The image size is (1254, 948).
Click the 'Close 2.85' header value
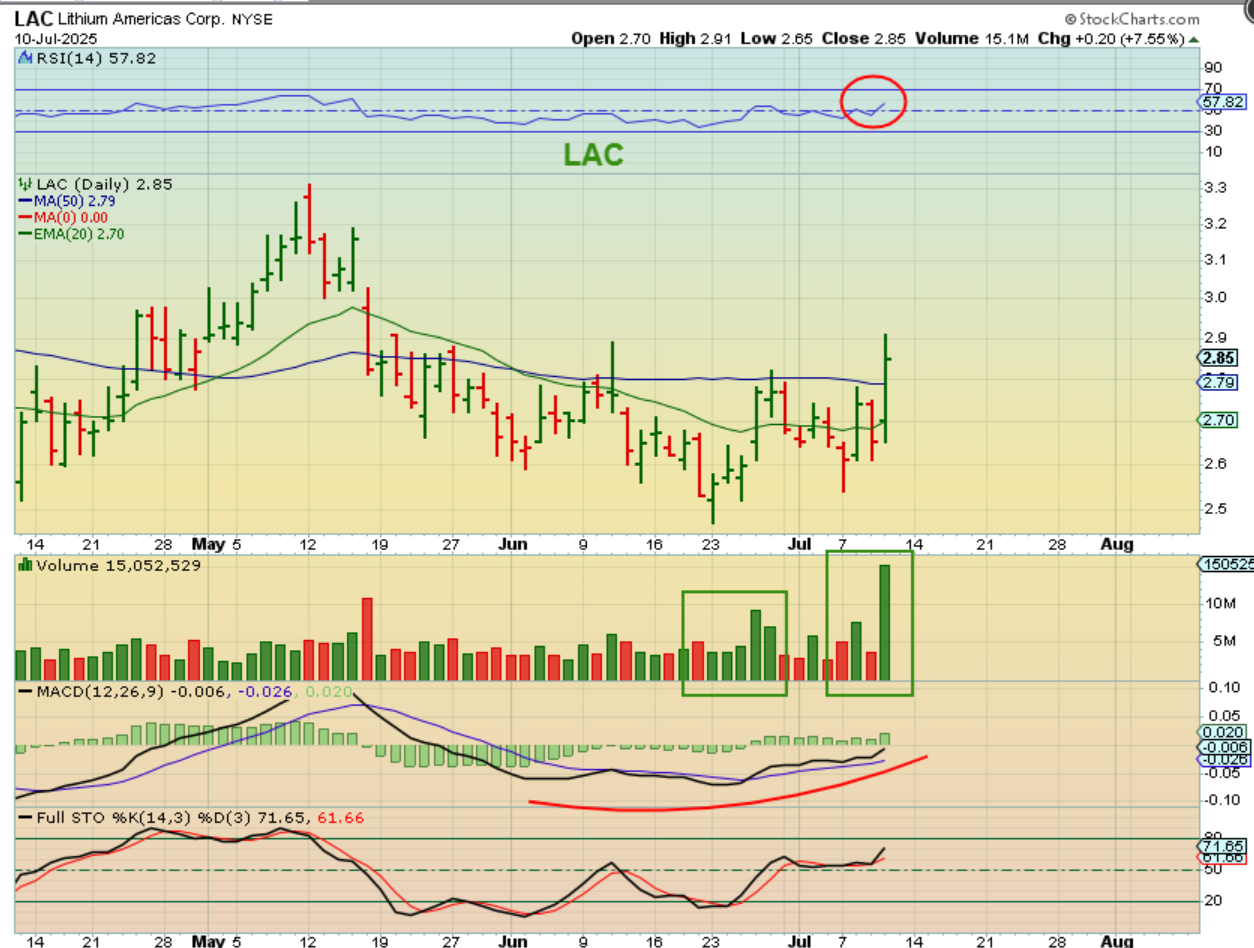click(x=863, y=39)
